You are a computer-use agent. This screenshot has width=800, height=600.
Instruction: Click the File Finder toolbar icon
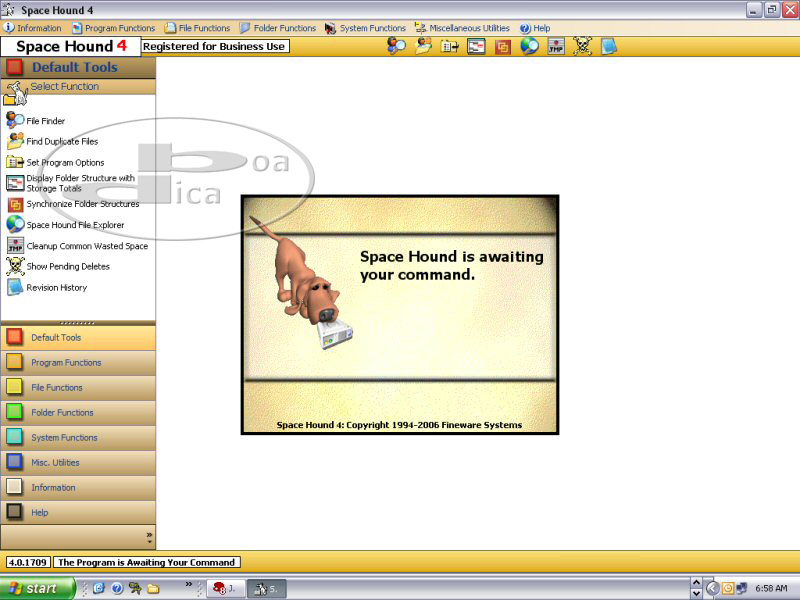(x=397, y=46)
